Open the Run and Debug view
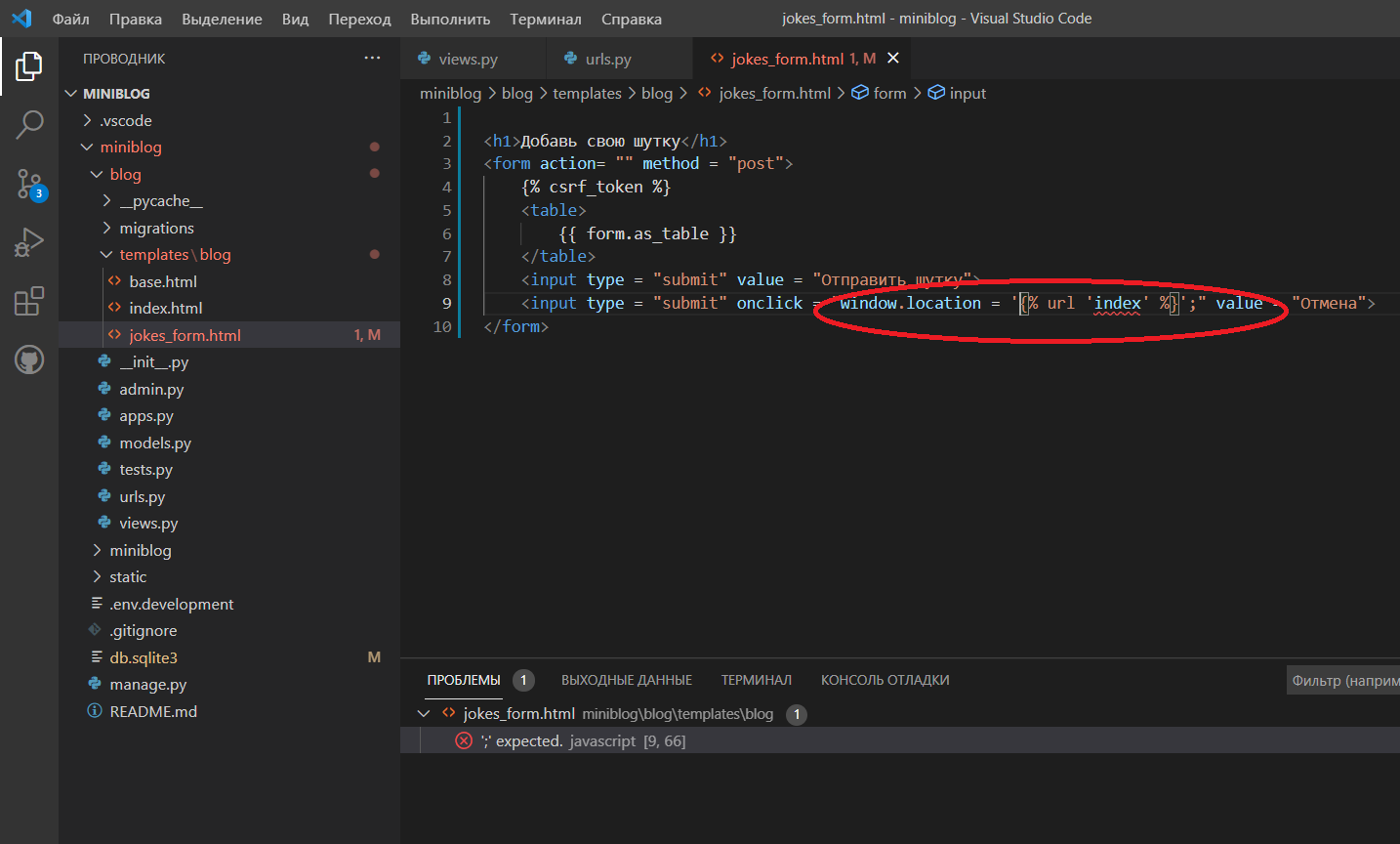Image resolution: width=1400 pixels, height=844 pixels. click(x=29, y=242)
